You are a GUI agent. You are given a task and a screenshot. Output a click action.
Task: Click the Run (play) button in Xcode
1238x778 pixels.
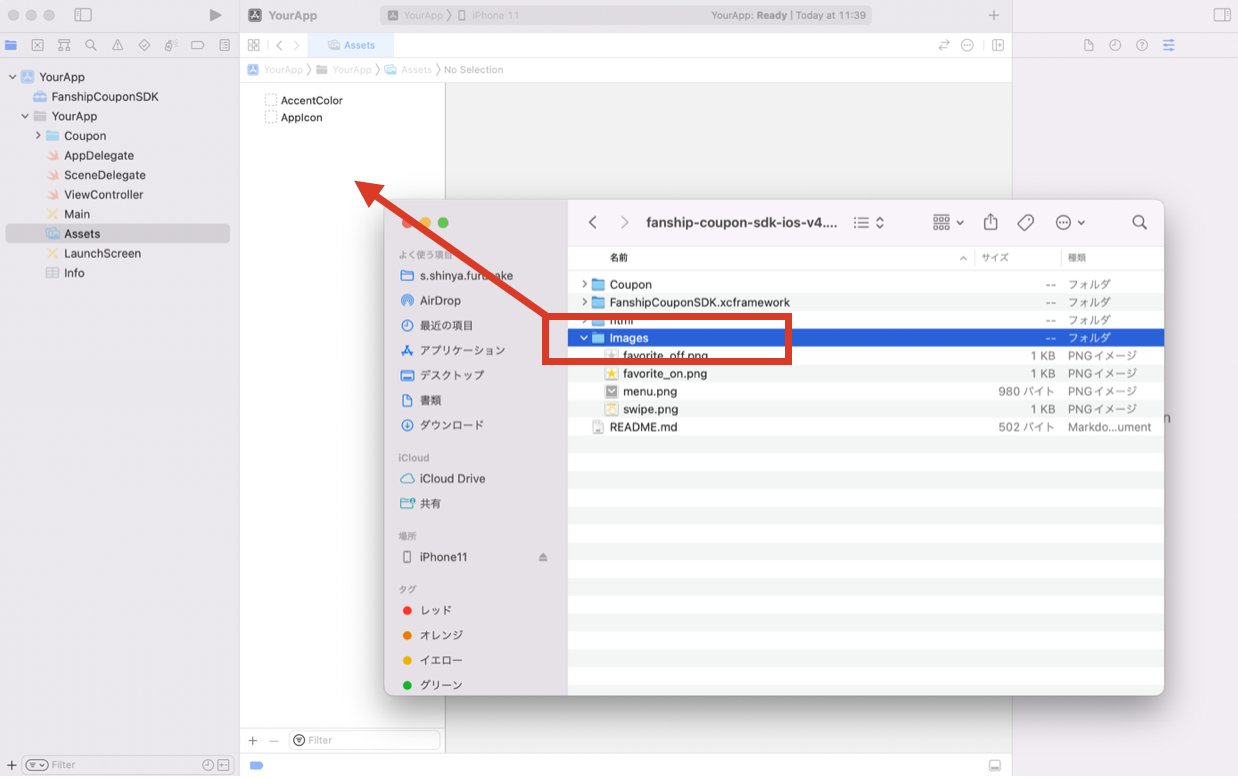[215, 15]
